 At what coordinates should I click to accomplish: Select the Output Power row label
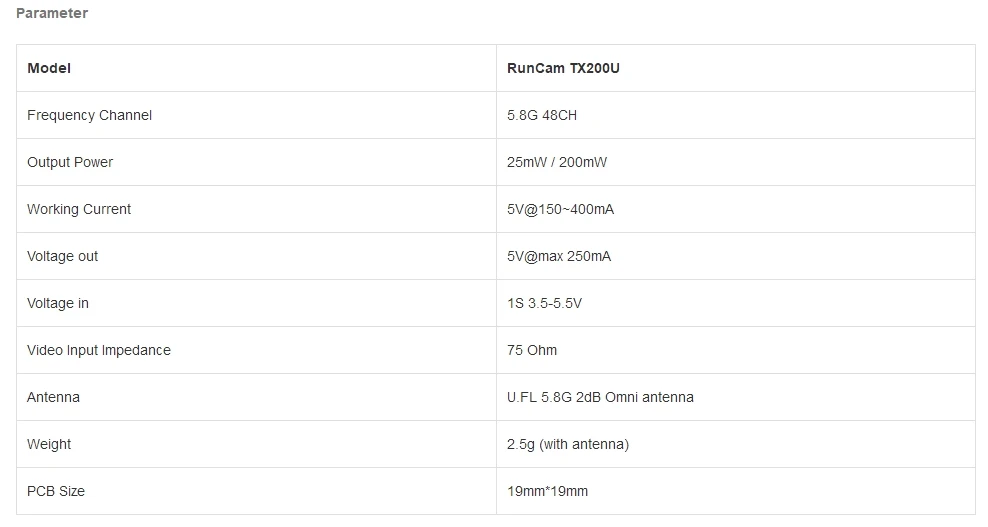70,162
